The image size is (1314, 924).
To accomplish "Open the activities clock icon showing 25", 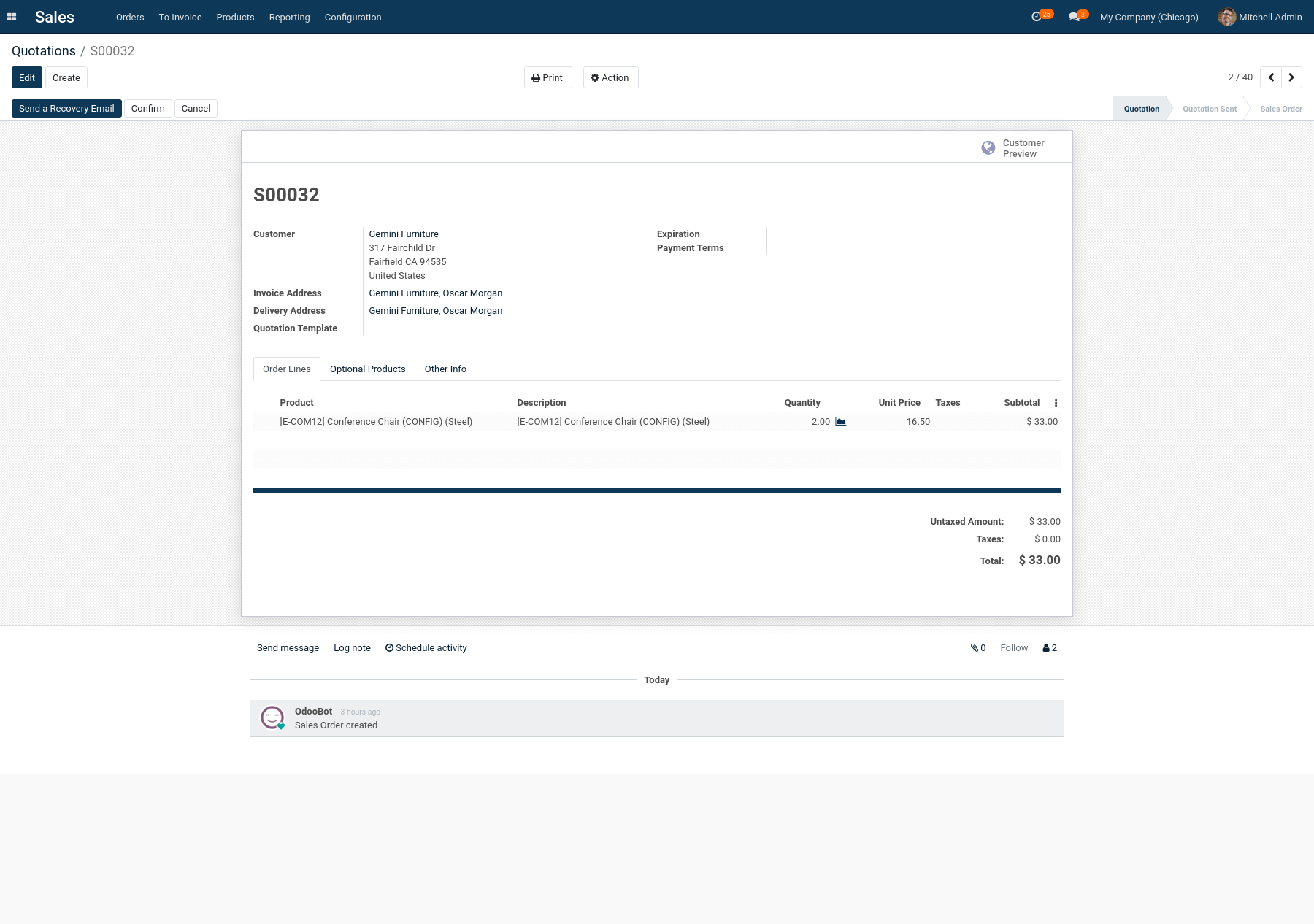I will tap(1037, 16).
